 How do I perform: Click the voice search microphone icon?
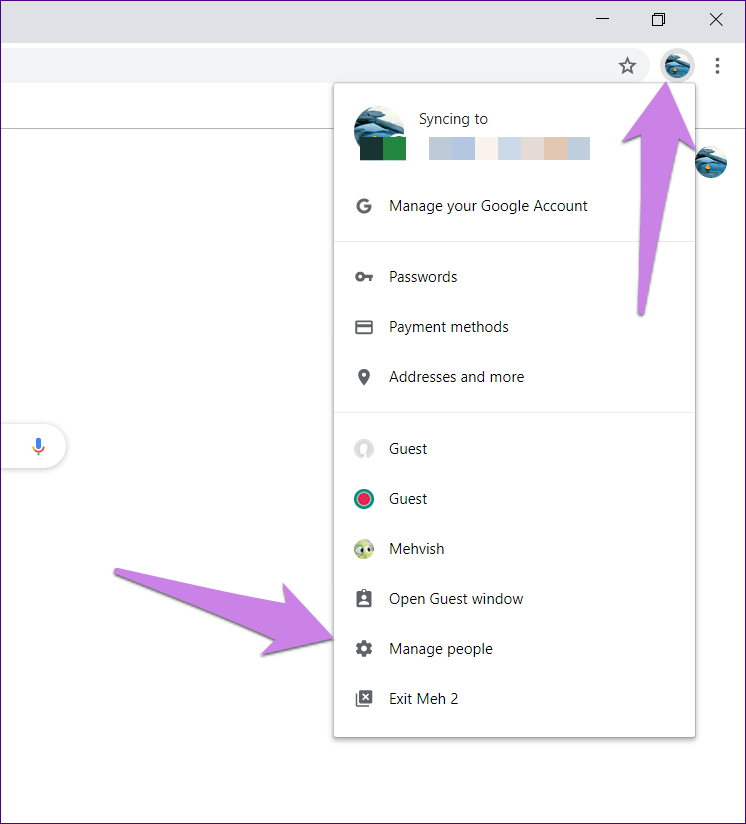coord(38,446)
